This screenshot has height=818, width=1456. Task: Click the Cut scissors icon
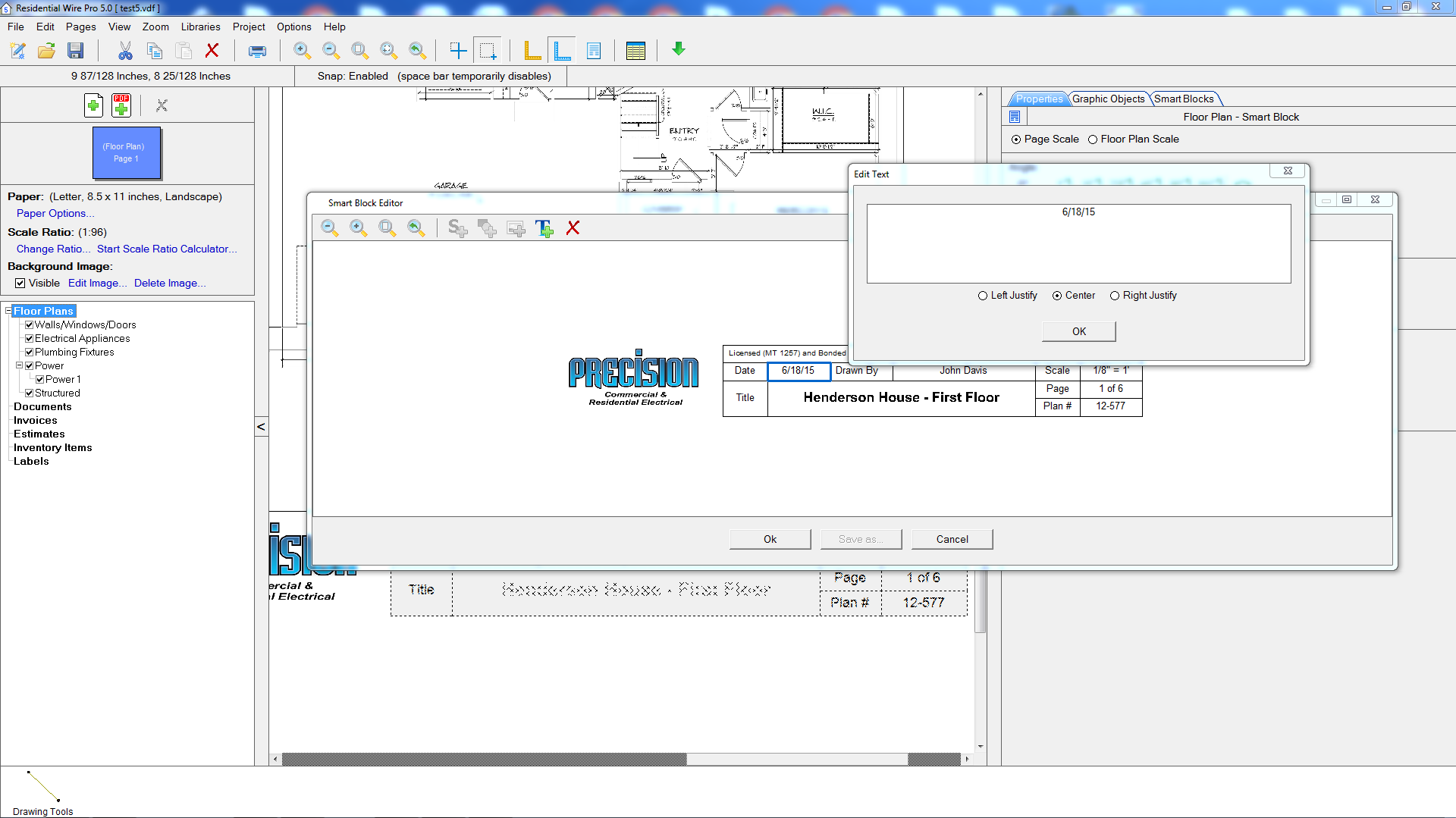click(x=125, y=51)
